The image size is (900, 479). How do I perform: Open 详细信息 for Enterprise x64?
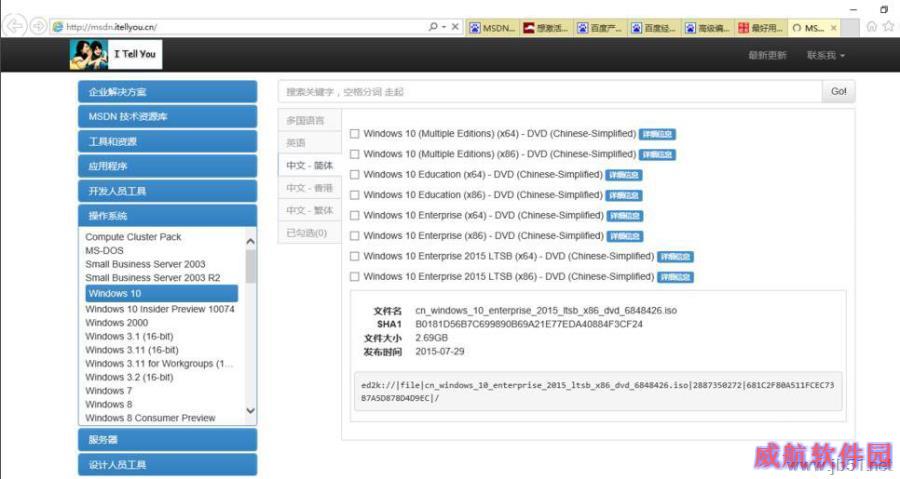(625, 216)
